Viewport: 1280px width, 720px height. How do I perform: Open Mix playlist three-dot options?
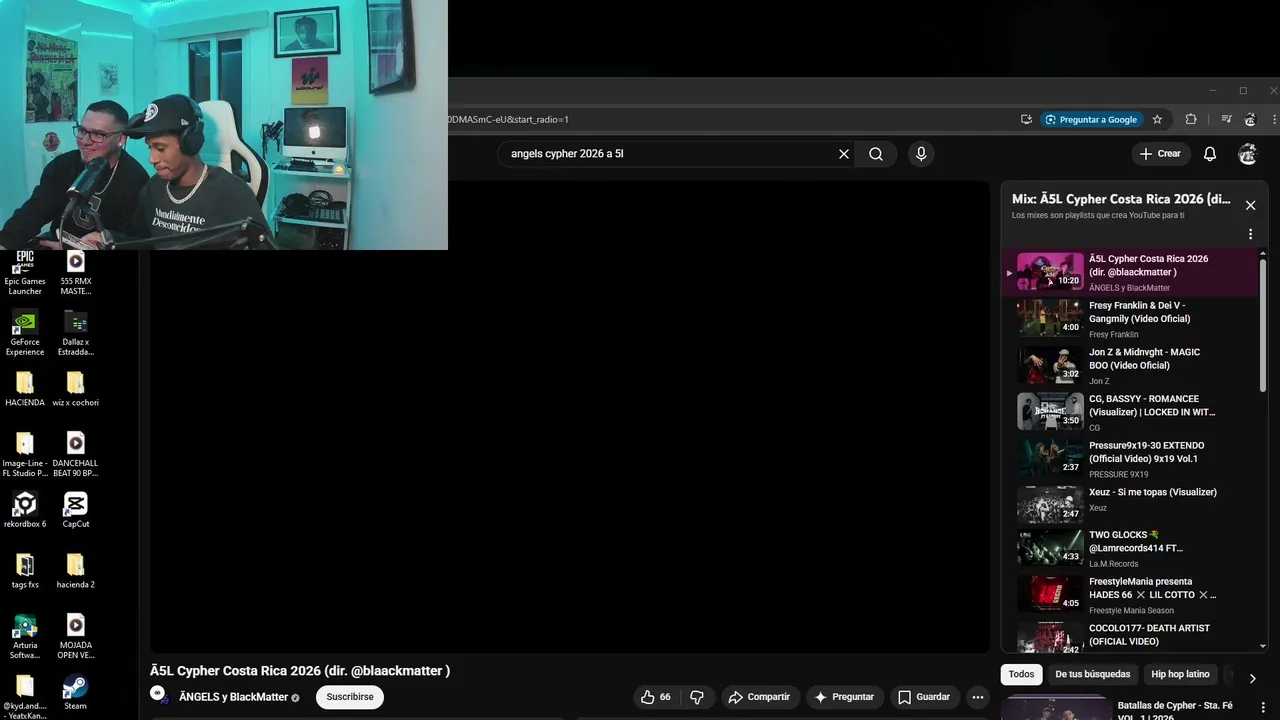point(1250,234)
